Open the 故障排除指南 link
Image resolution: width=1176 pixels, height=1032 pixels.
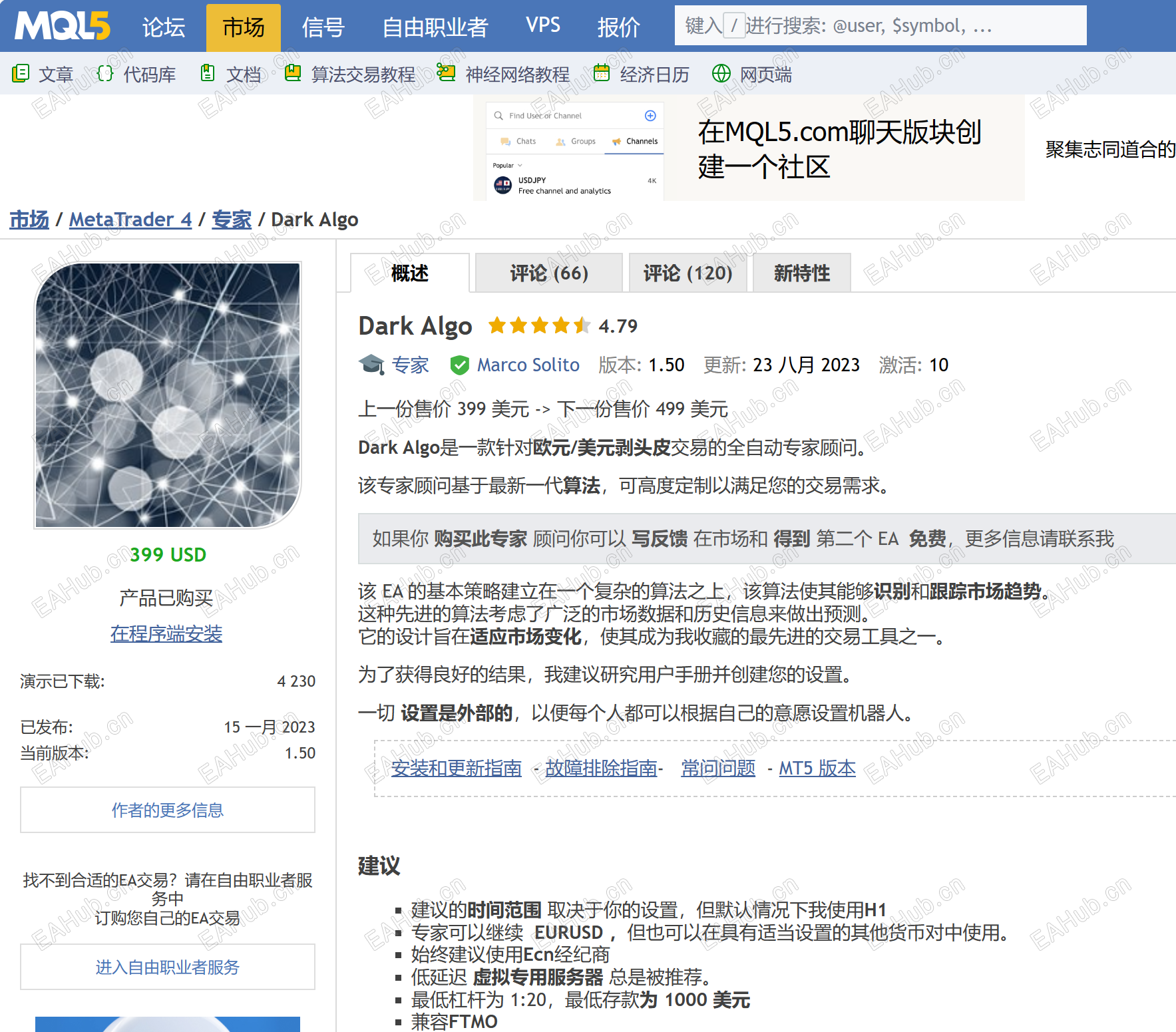point(601,768)
